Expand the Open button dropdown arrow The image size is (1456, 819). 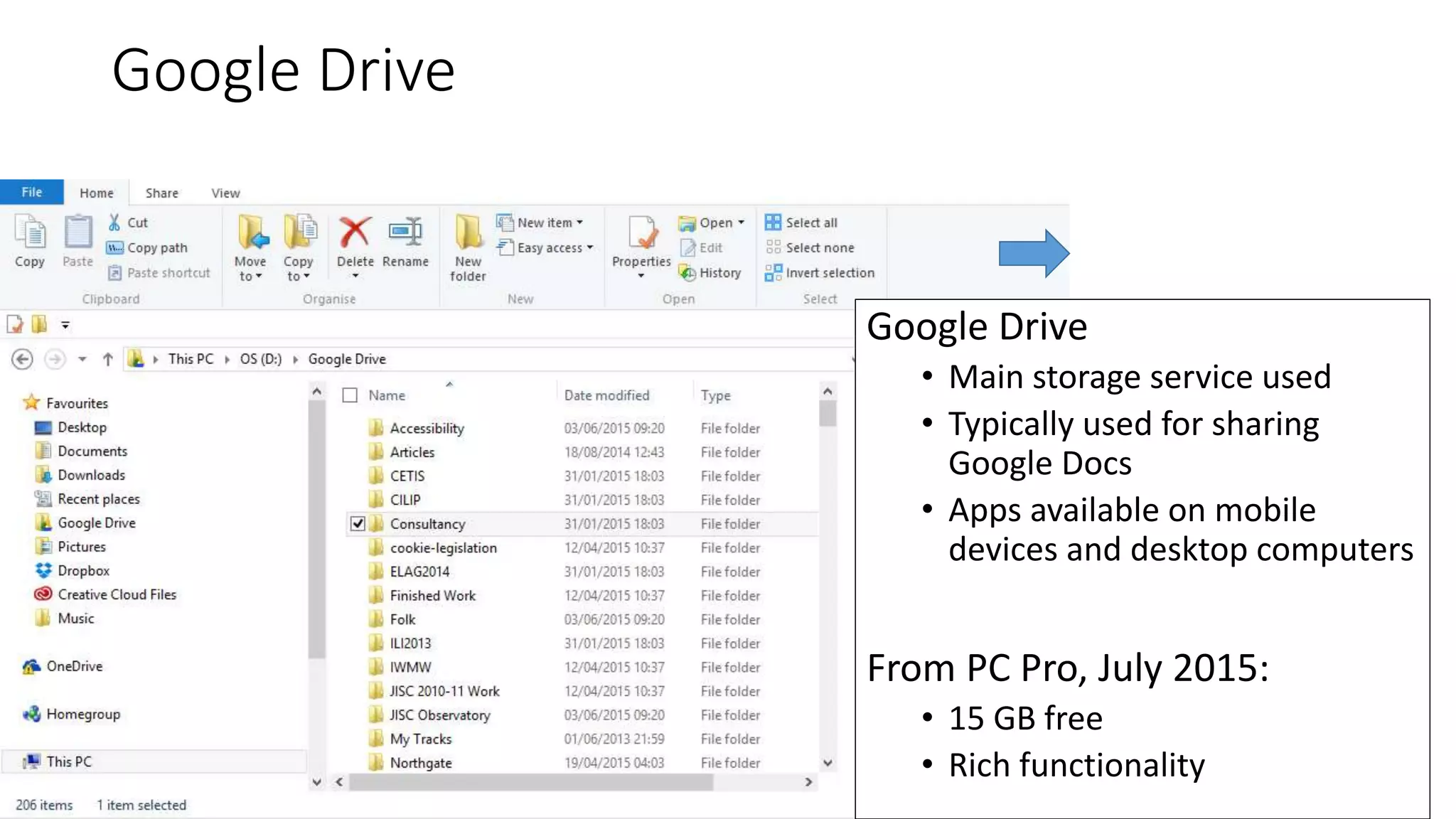pos(741,223)
